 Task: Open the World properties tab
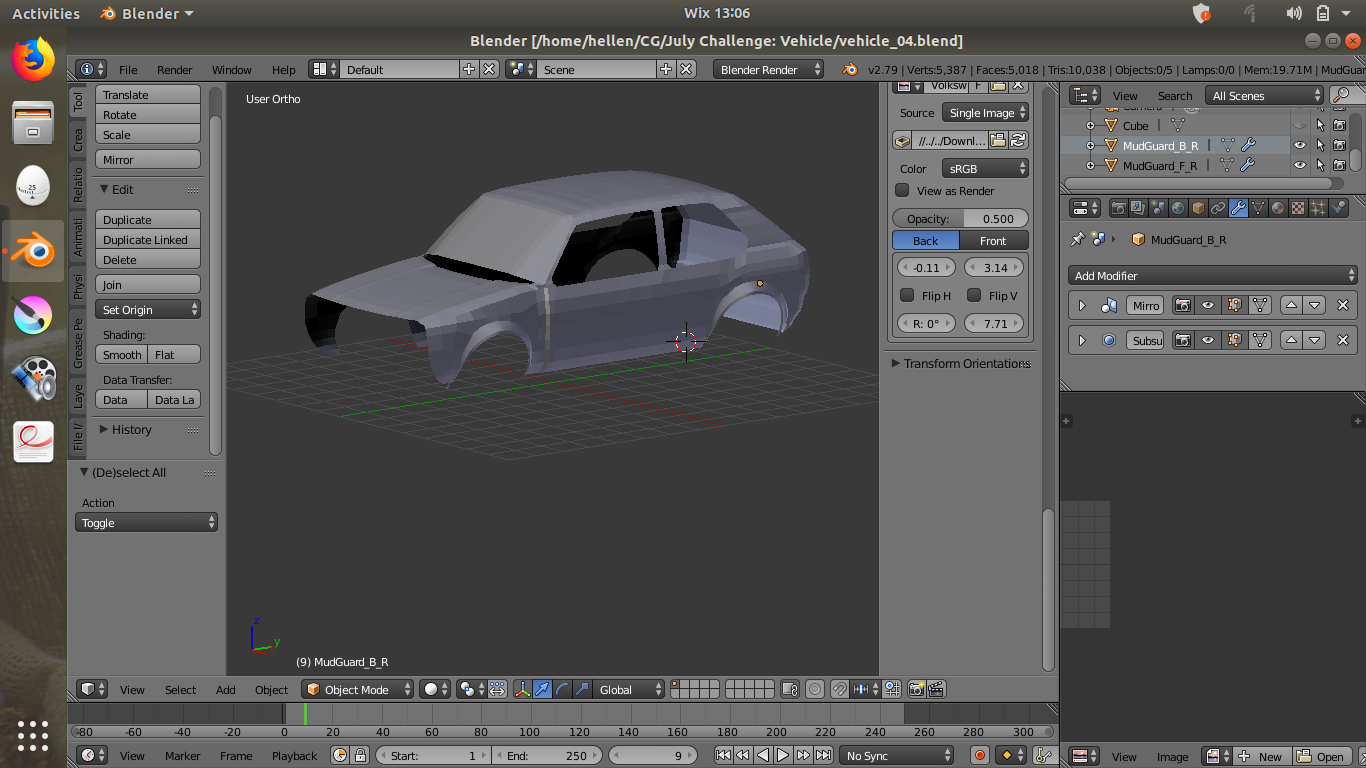coord(1178,208)
